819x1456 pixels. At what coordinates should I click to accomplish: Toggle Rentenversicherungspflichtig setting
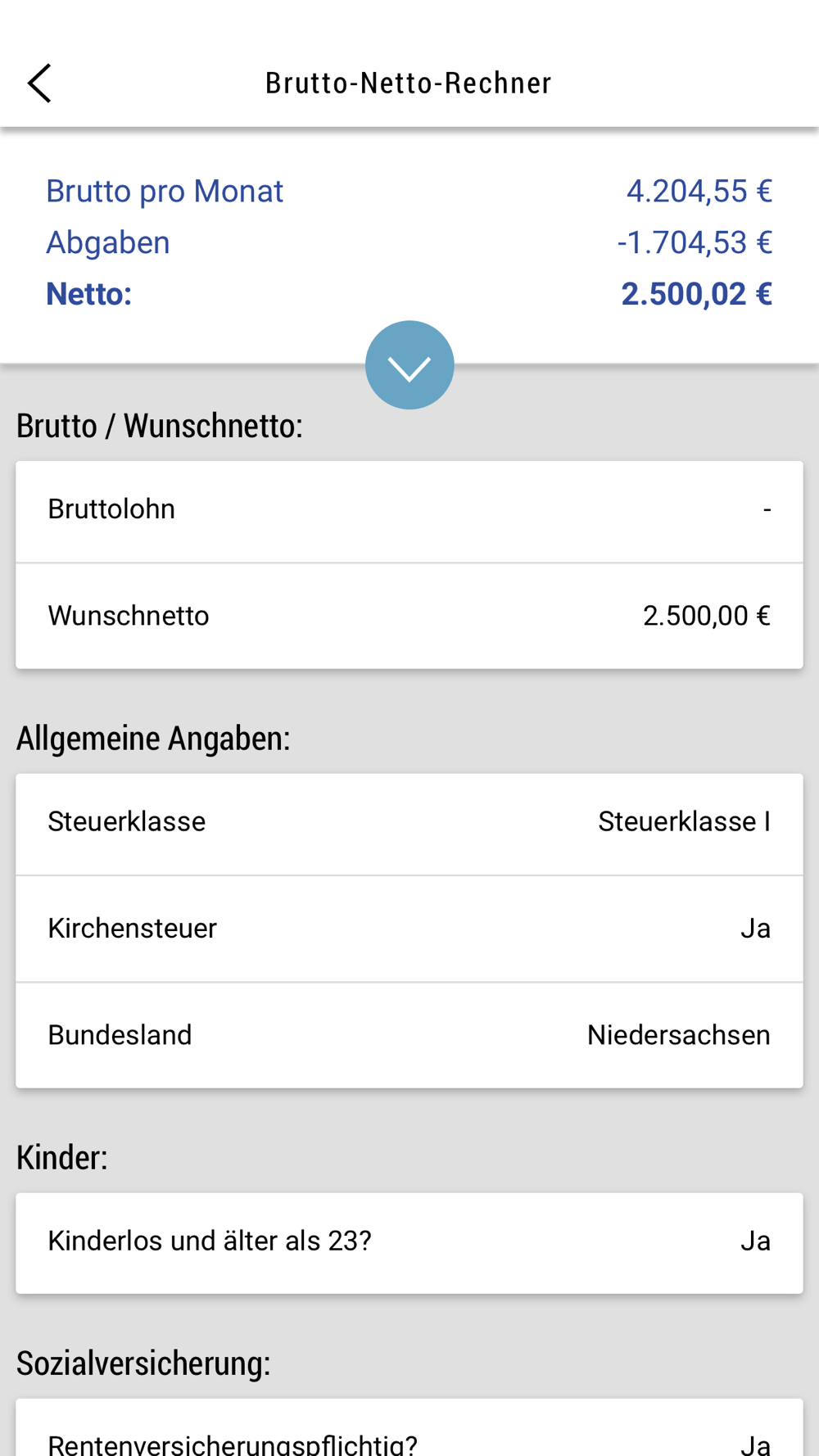coord(409,1428)
